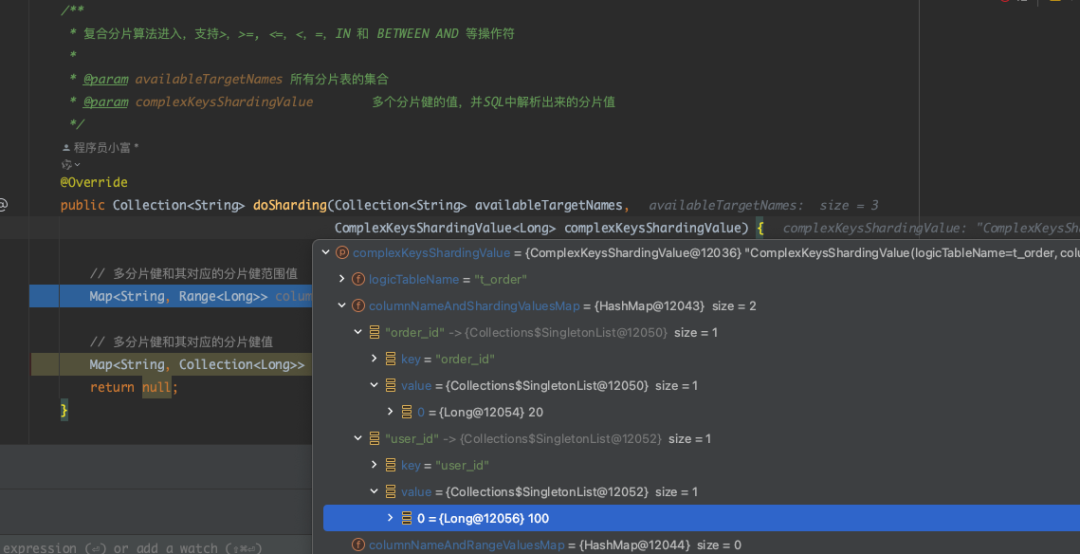Focus the evaluate expression input field
Image resolution: width=1080 pixels, height=554 pixels.
pos(150,547)
